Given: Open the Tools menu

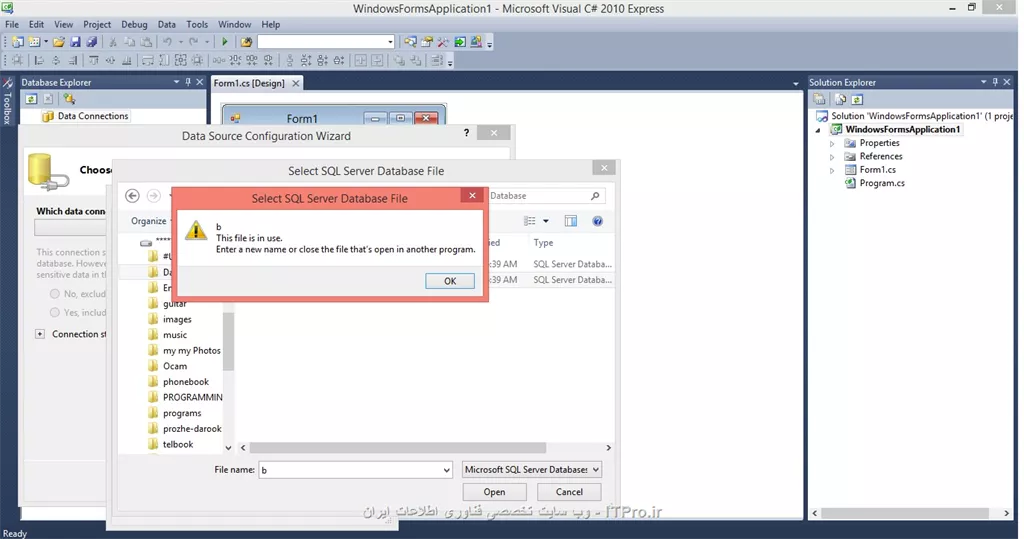Looking at the screenshot, I should (x=197, y=24).
